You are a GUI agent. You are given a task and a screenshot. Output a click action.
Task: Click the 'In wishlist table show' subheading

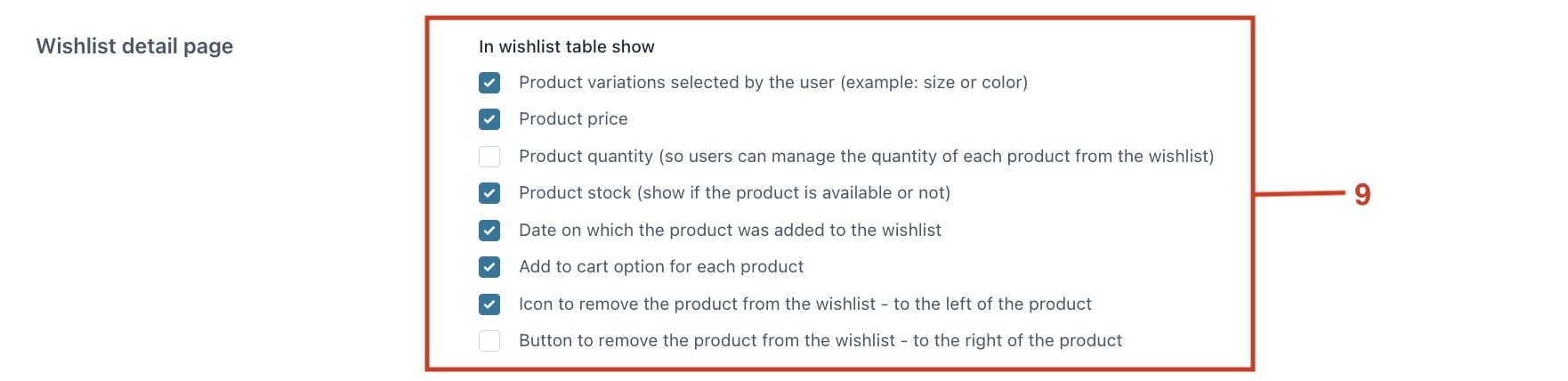point(567,46)
